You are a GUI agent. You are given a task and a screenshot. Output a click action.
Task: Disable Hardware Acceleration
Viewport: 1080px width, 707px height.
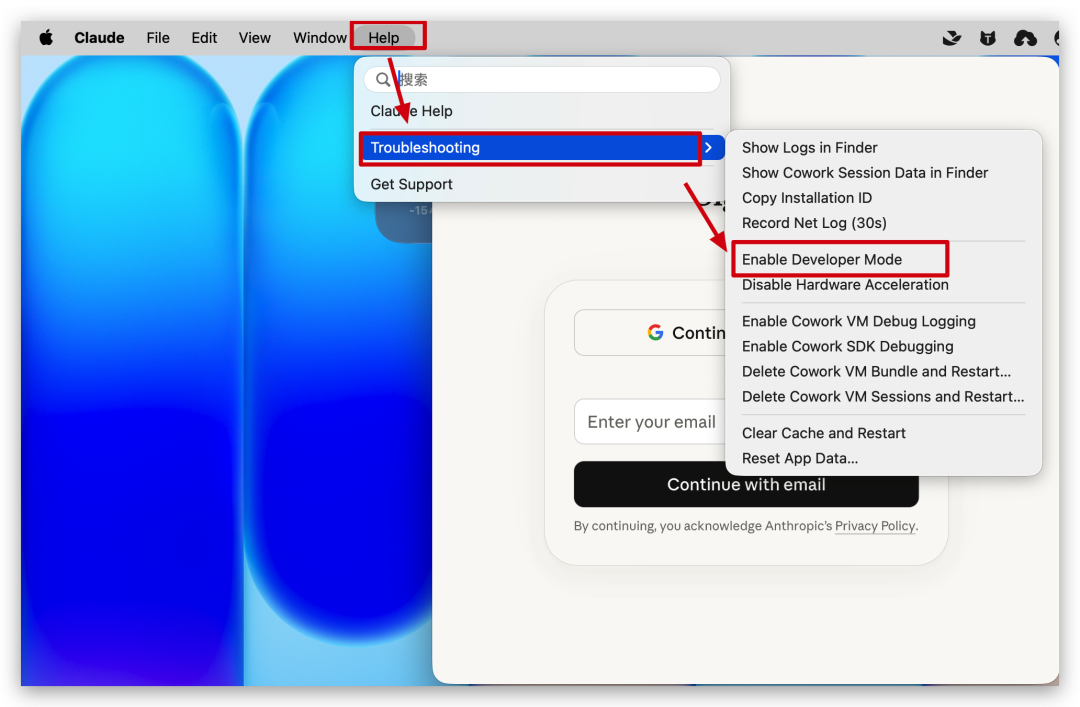844,285
